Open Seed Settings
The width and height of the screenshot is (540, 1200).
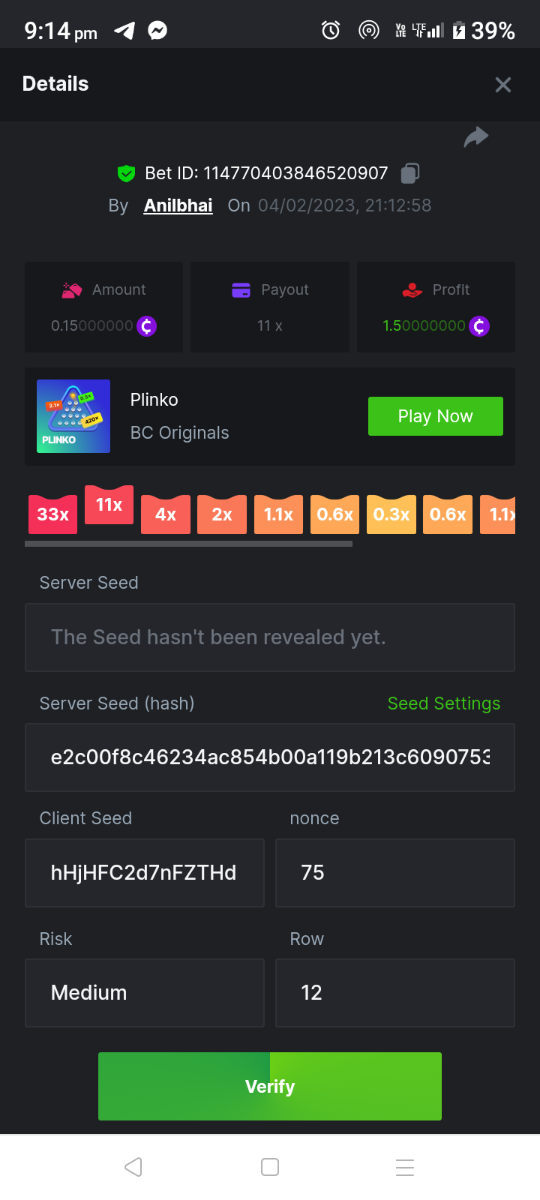(444, 703)
